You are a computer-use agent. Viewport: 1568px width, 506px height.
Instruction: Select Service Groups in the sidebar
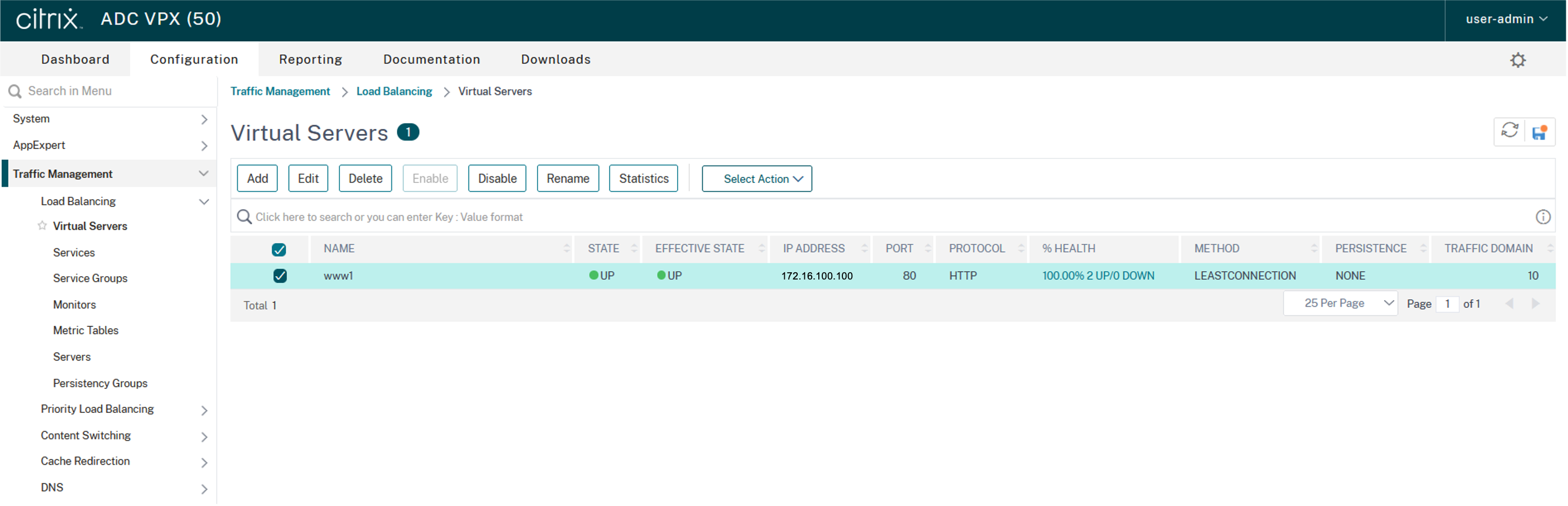click(90, 278)
